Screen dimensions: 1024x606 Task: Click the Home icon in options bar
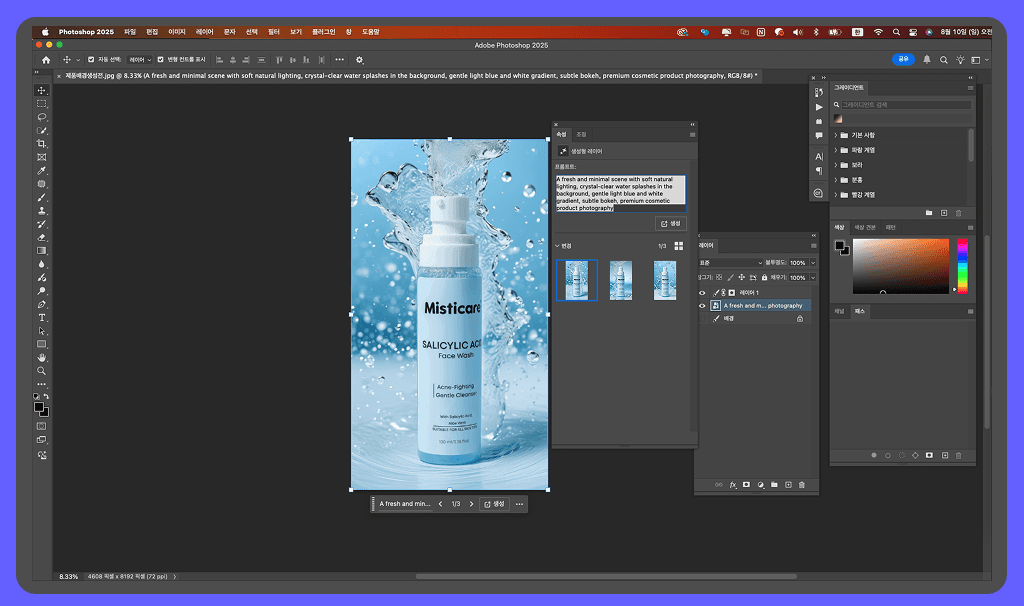pyautogui.click(x=46, y=60)
